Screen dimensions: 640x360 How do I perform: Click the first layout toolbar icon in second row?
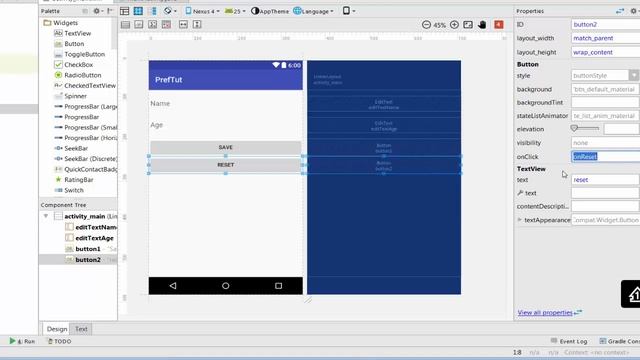(125, 24)
